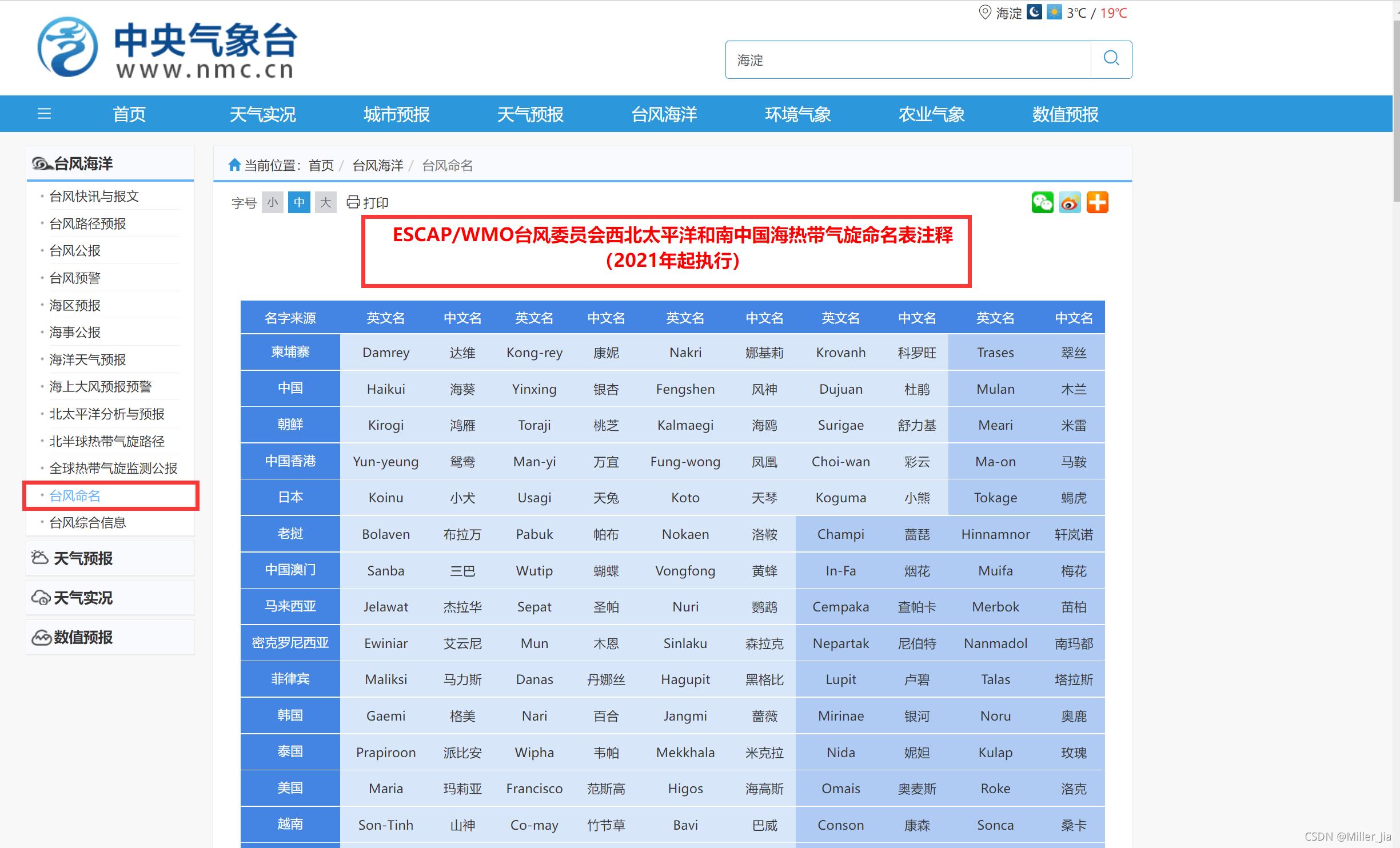Expand the 数值预报 sidebar section
The image size is (1400, 848).
click(x=83, y=637)
